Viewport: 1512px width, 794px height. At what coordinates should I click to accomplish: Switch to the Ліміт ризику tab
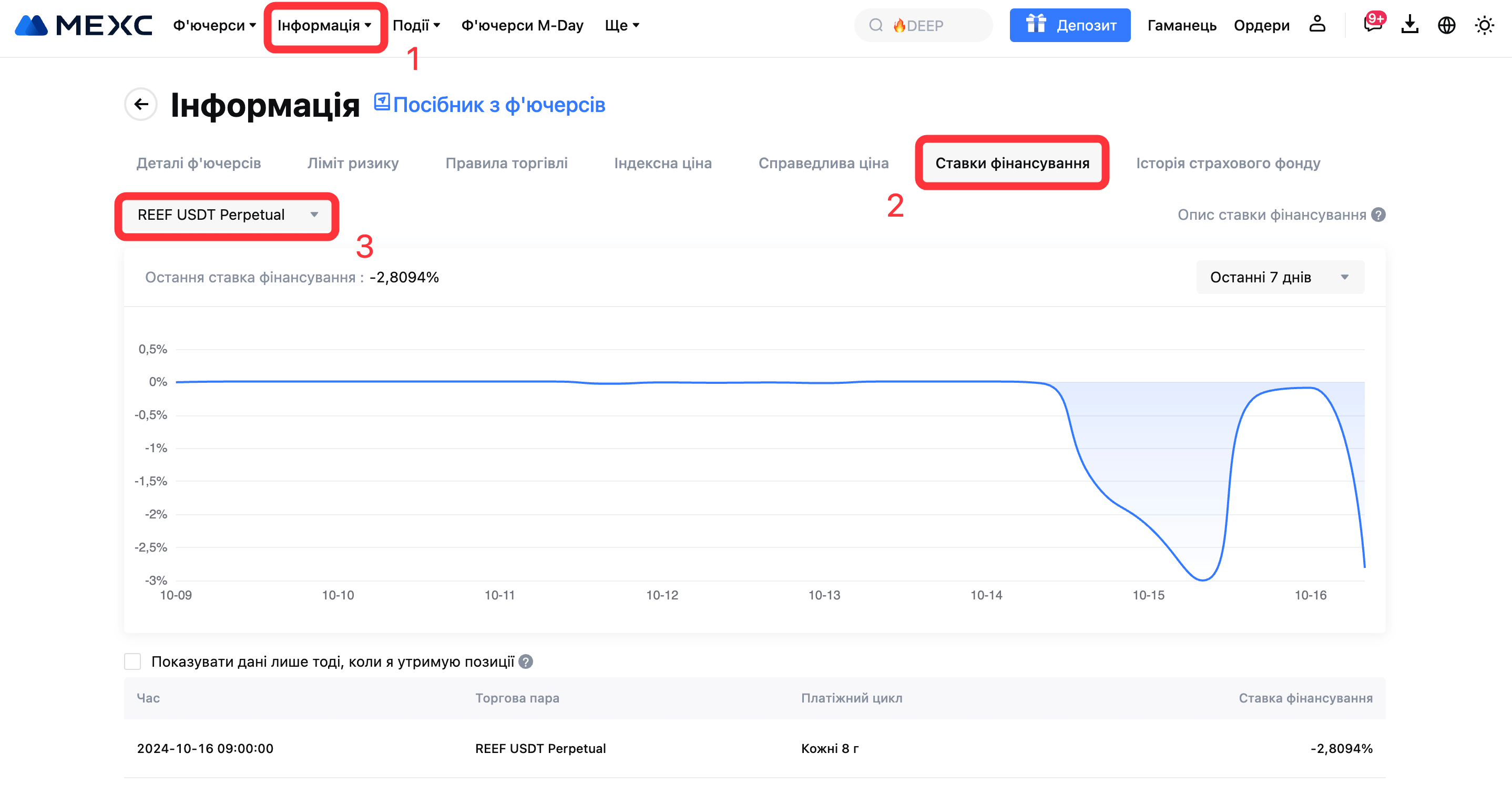[x=353, y=163]
